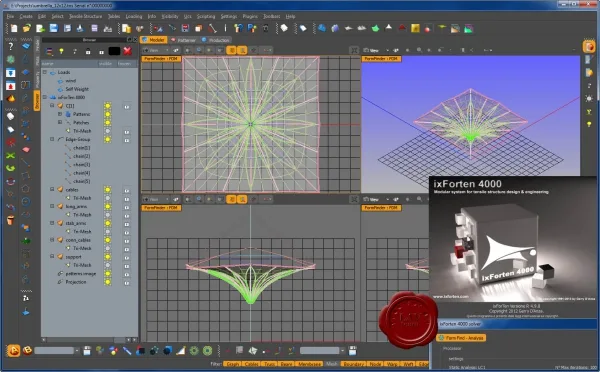
Task: Toggle visibility of cables layer
Action: point(108,189)
